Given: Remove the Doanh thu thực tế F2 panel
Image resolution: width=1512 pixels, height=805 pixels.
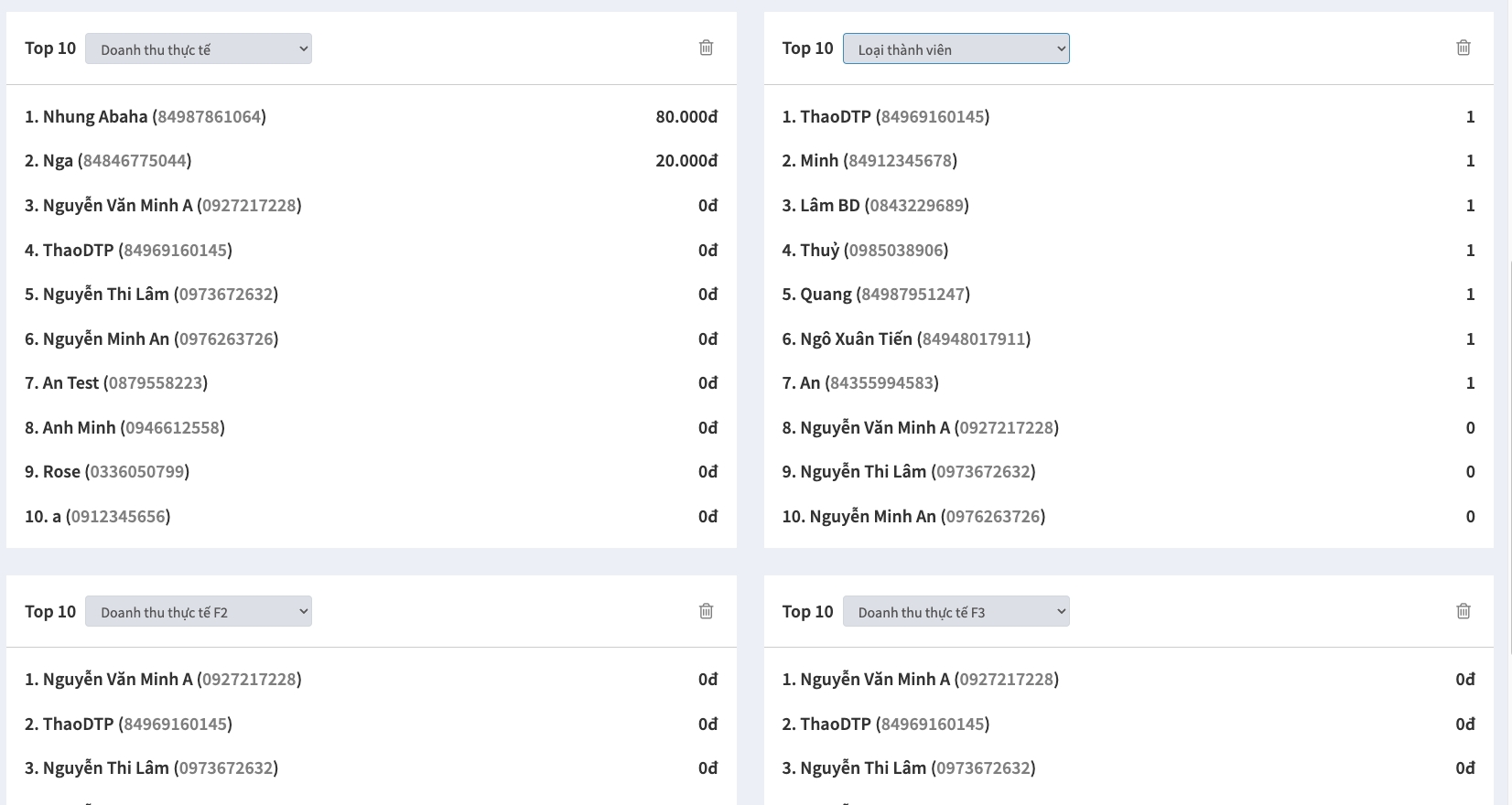Looking at the screenshot, I should 706,611.
